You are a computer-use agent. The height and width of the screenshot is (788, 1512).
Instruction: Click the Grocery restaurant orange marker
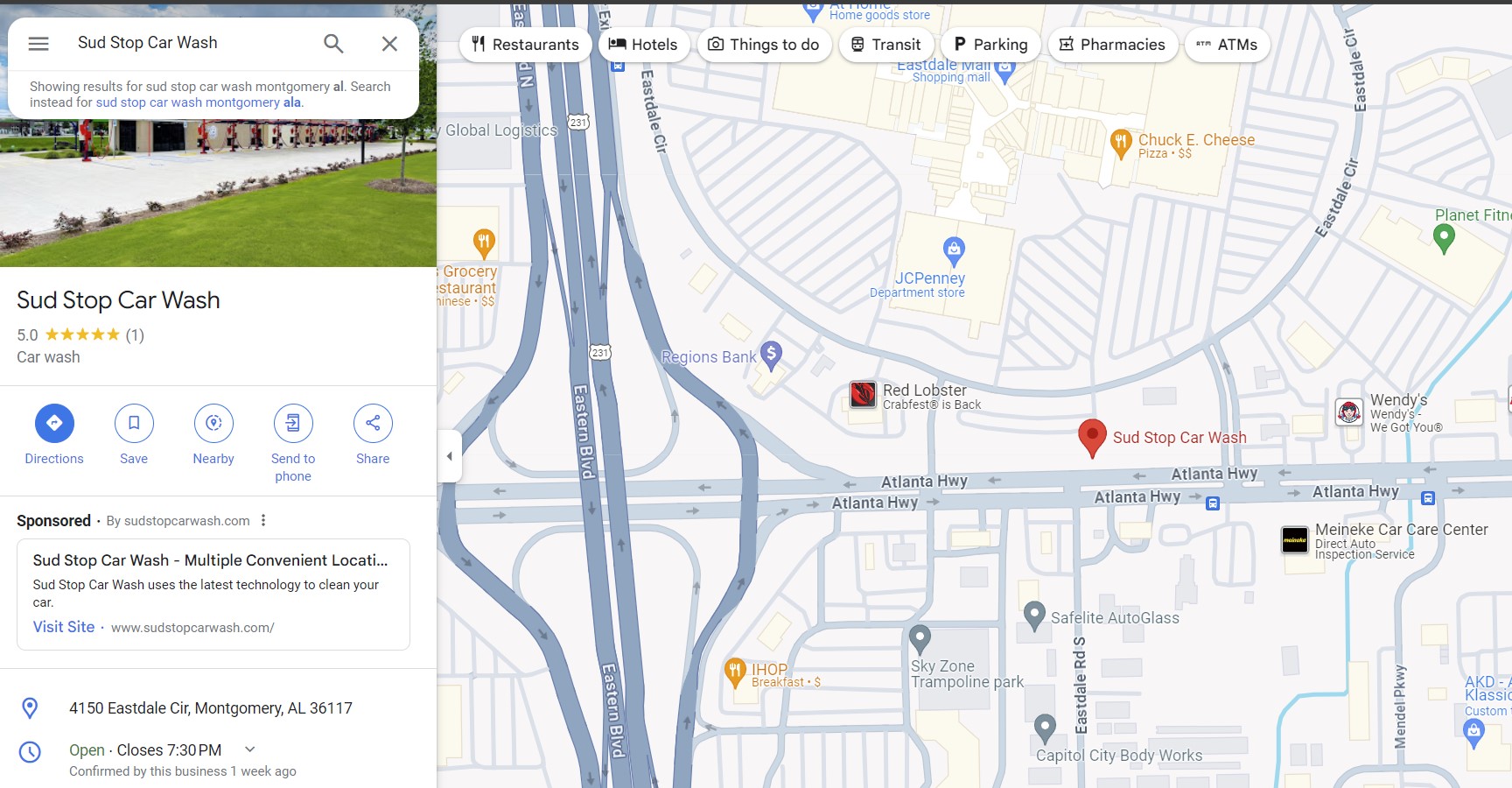tap(484, 242)
